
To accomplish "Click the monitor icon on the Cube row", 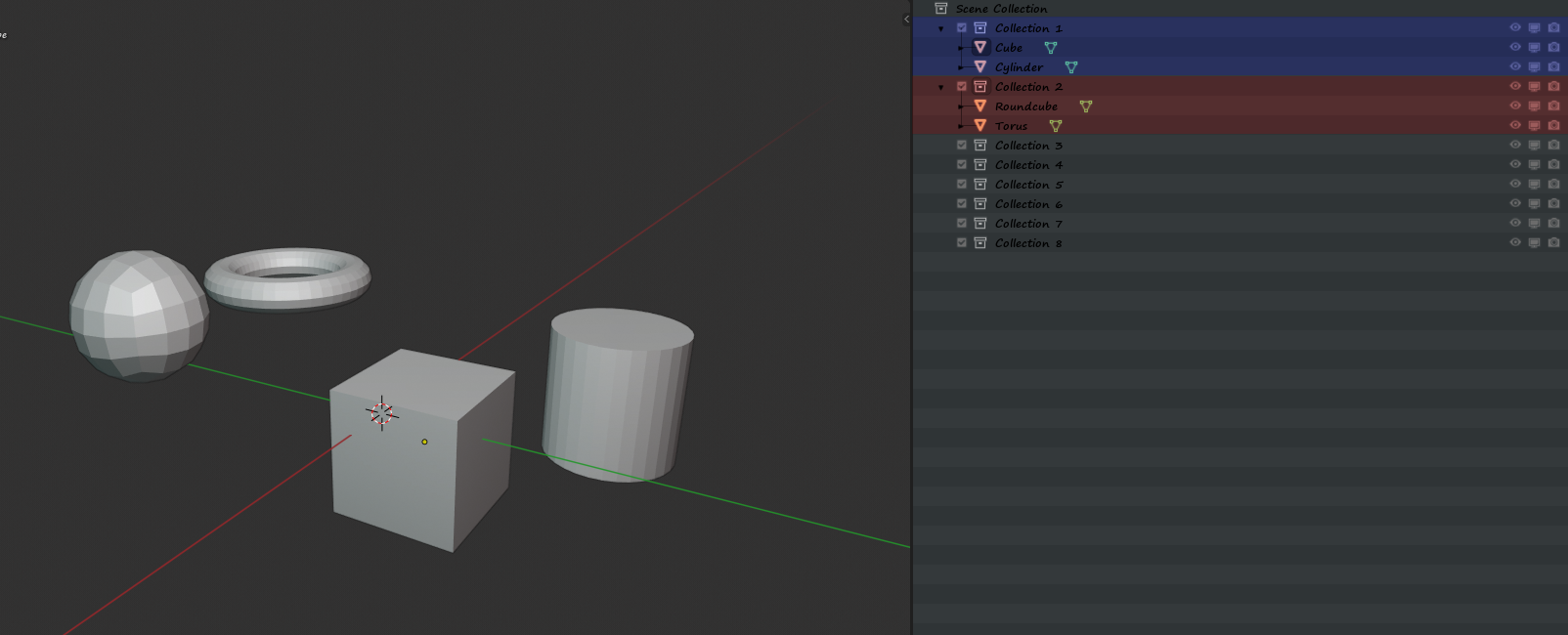I will [1535, 47].
